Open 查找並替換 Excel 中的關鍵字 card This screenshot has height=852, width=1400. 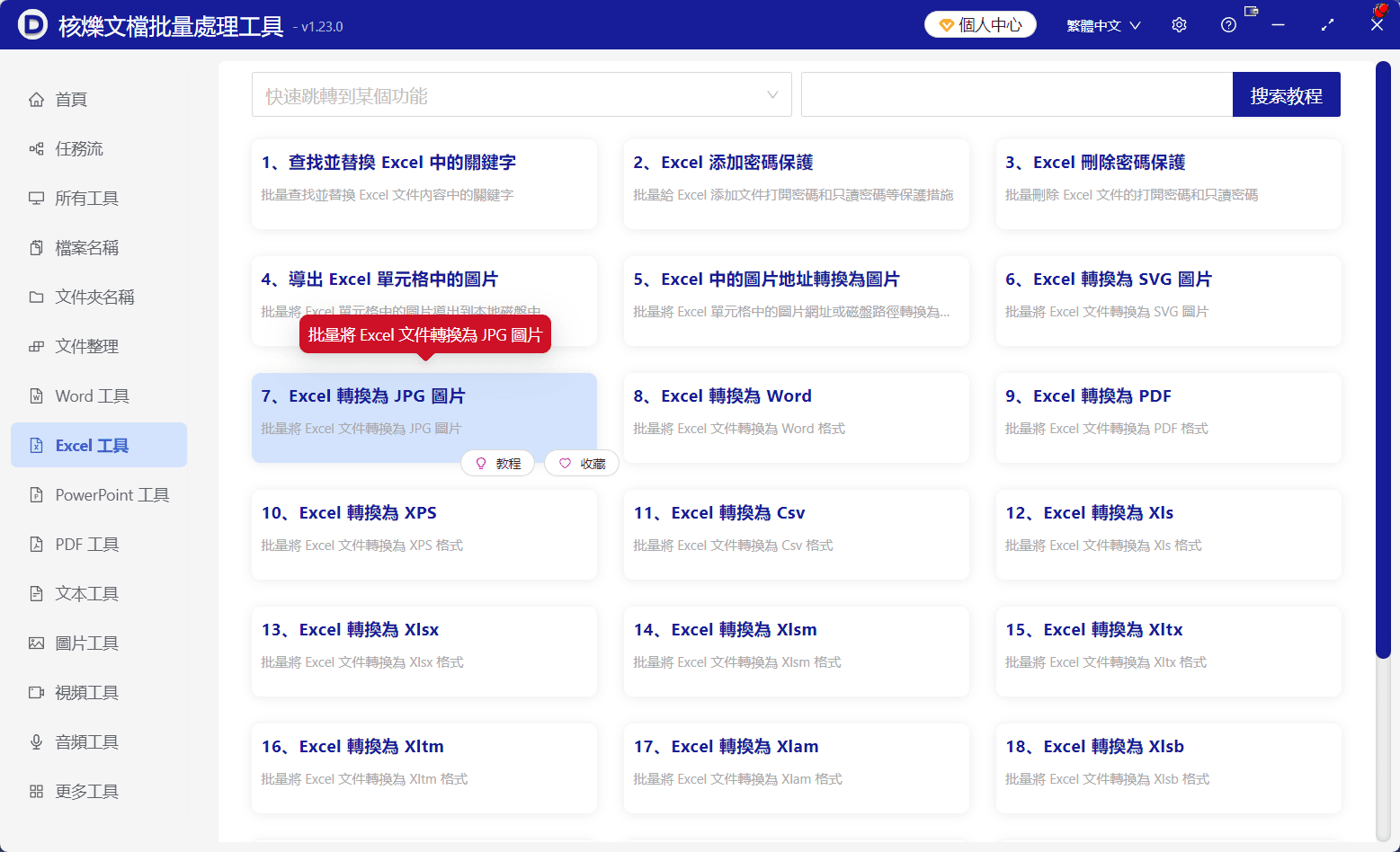coord(424,184)
